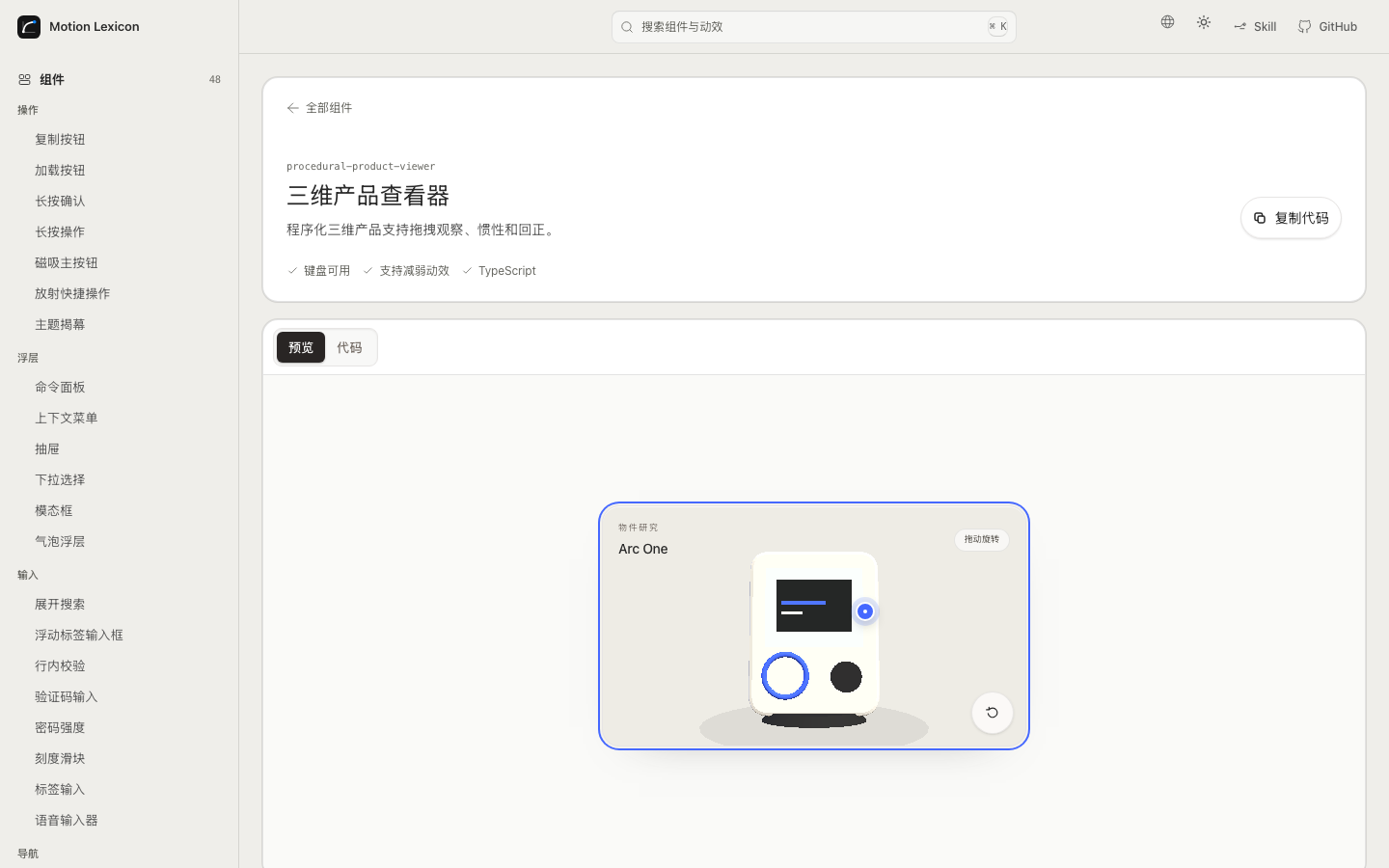Toggle the sun theme icon
1389x868 pixels.
click(1204, 22)
